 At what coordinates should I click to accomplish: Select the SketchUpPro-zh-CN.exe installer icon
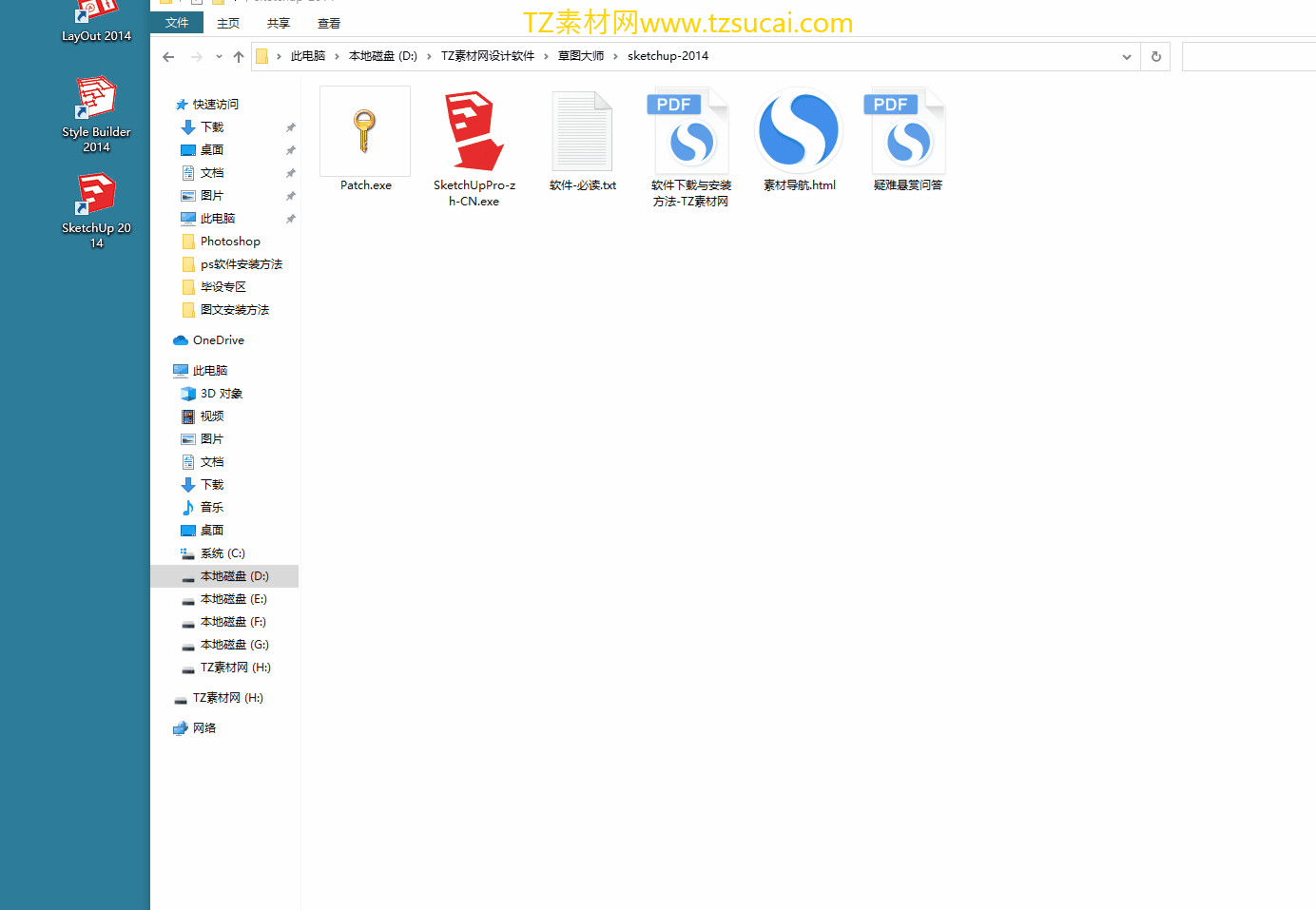pyautogui.click(x=474, y=131)
